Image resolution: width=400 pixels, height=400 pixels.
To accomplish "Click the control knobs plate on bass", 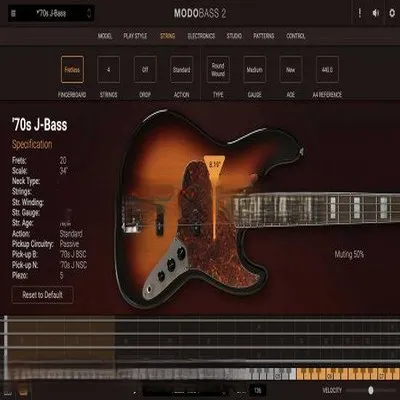I will 166,268.
